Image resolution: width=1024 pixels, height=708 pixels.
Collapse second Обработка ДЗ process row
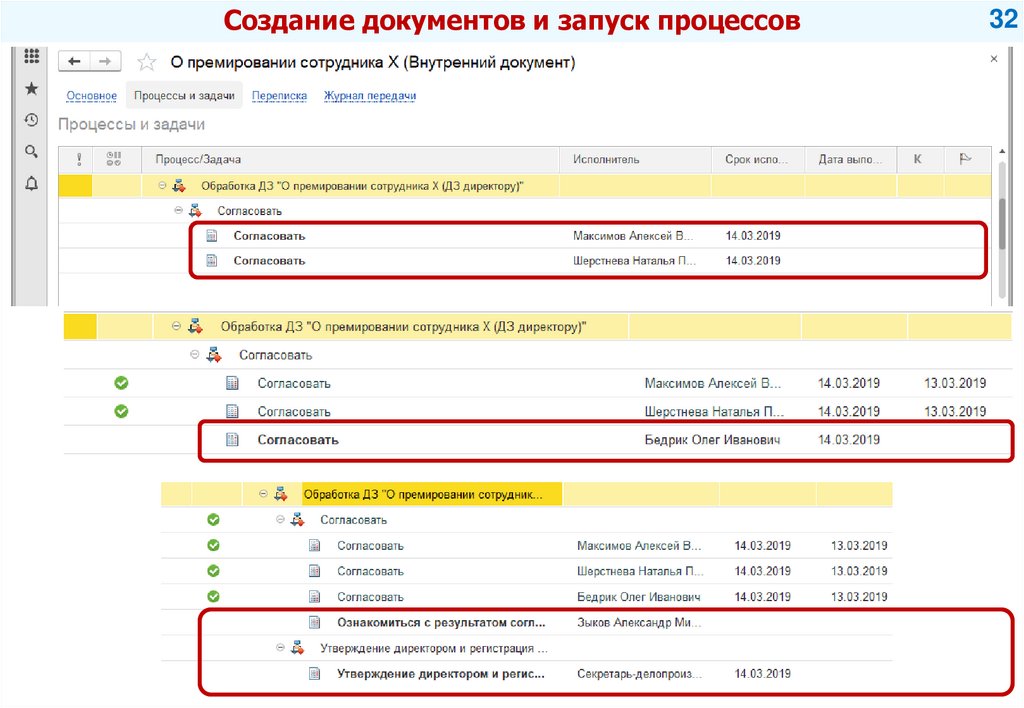point(176,326)
